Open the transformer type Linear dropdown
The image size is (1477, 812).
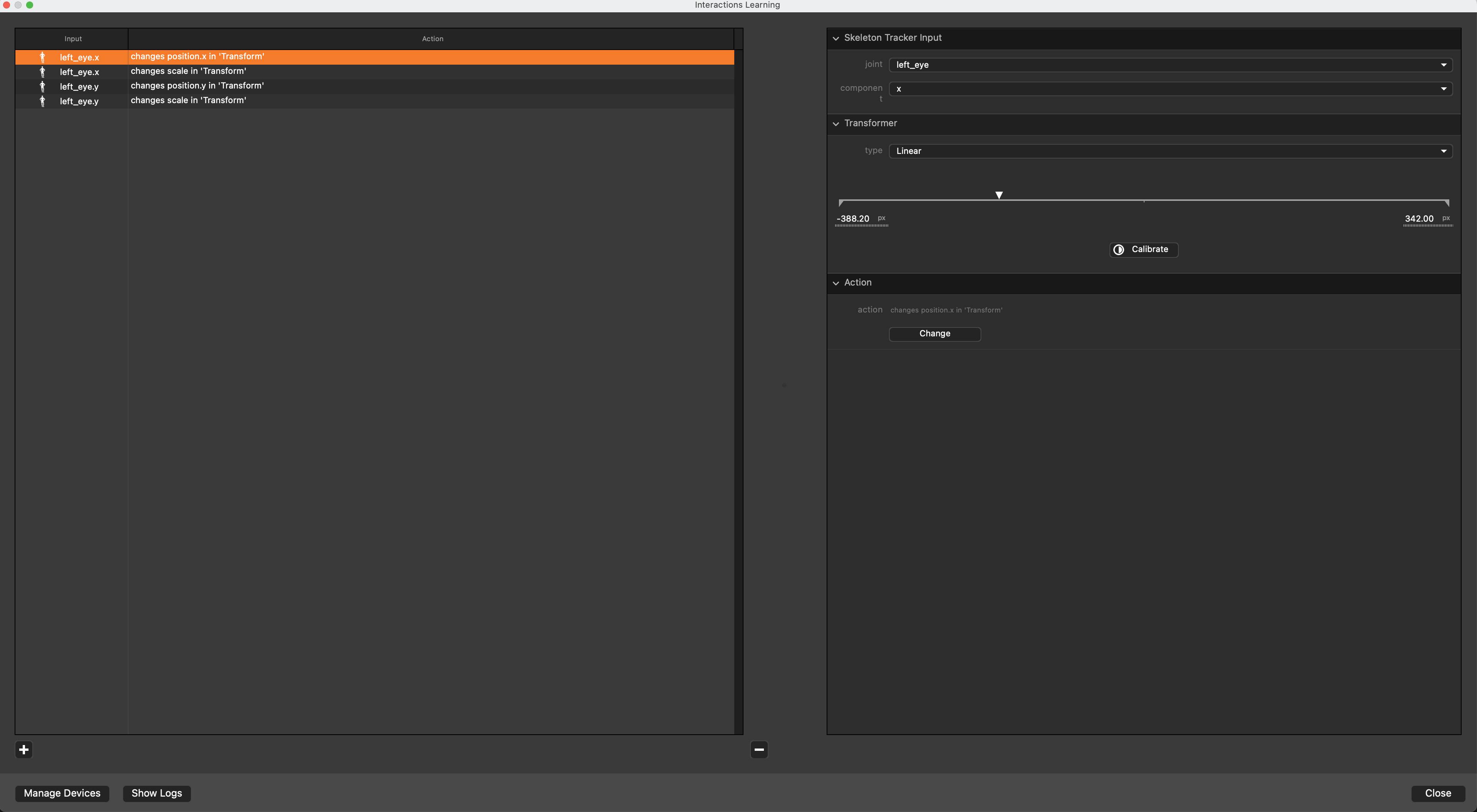1170,151
